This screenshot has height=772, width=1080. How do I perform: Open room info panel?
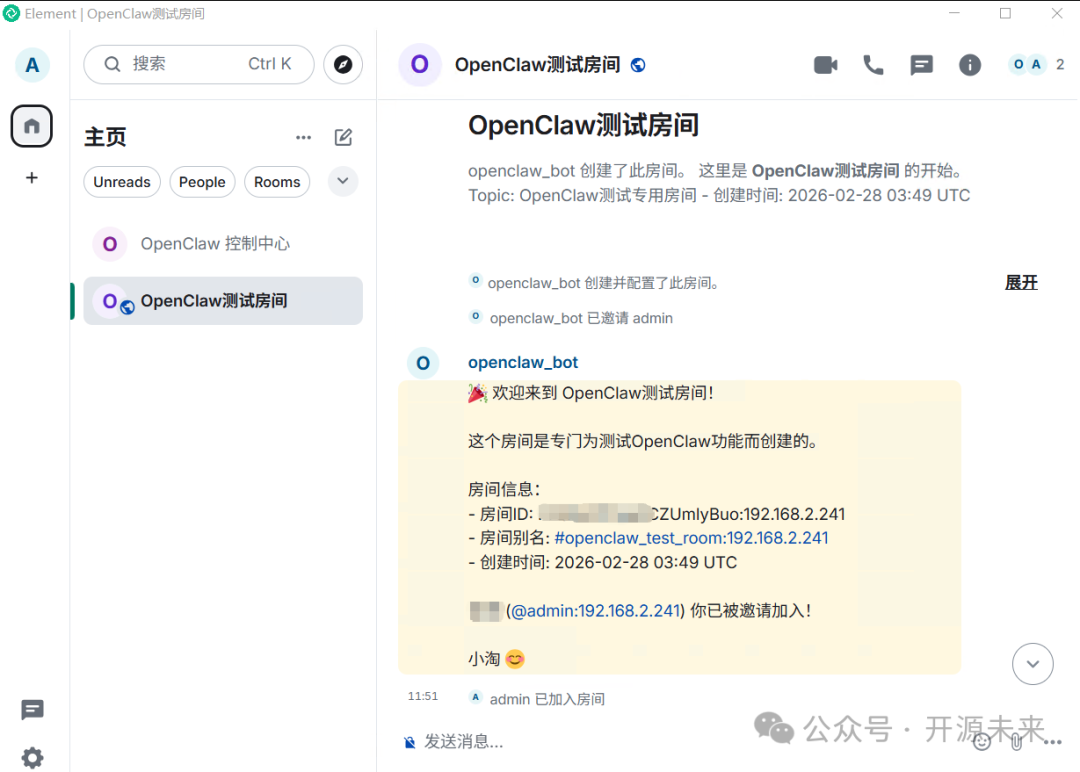tap(969, 64)
